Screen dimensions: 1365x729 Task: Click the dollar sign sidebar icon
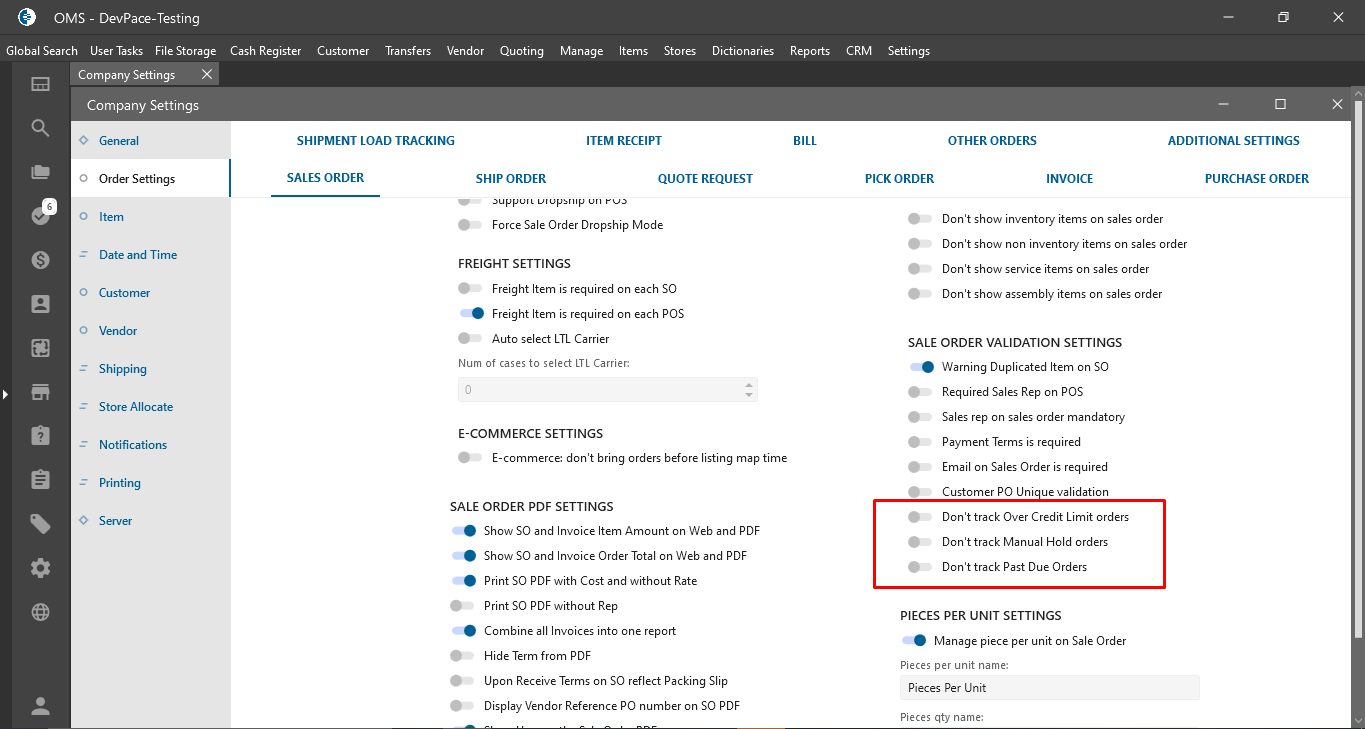click(40, 260)
